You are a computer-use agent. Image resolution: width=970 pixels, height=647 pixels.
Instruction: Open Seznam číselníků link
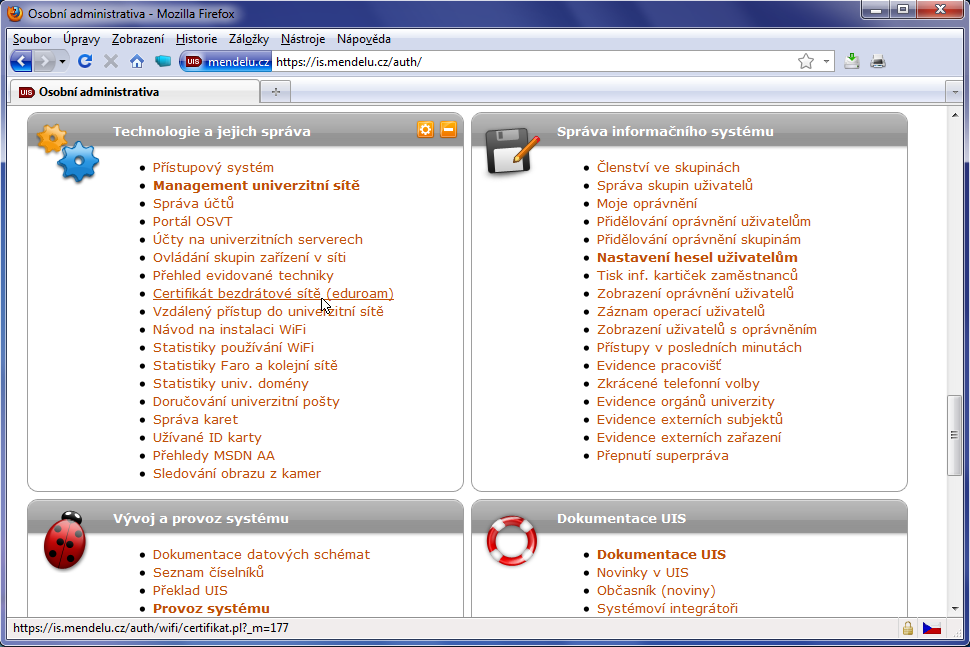click(208, 573)
